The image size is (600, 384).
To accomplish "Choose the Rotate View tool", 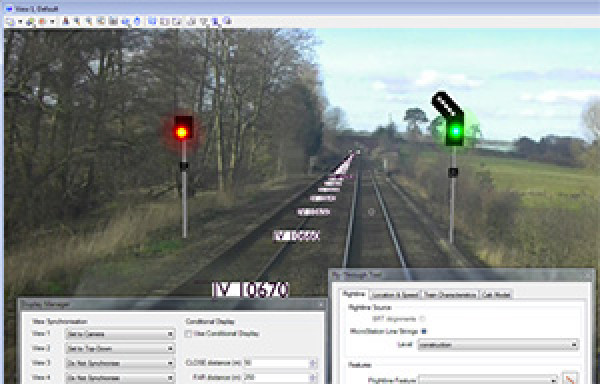I will [125, 21].
